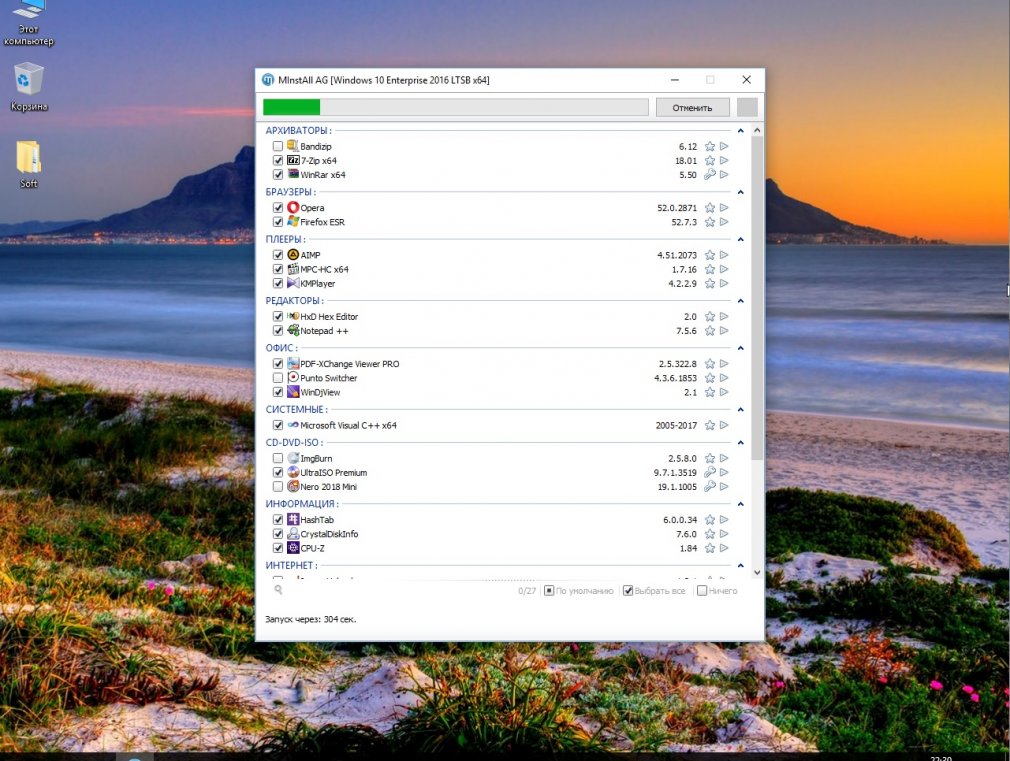Image resolution: width=1010 pixels, height=761 pixels.
Task: Check the Bandizip checkbox
Action: [278, 146]
